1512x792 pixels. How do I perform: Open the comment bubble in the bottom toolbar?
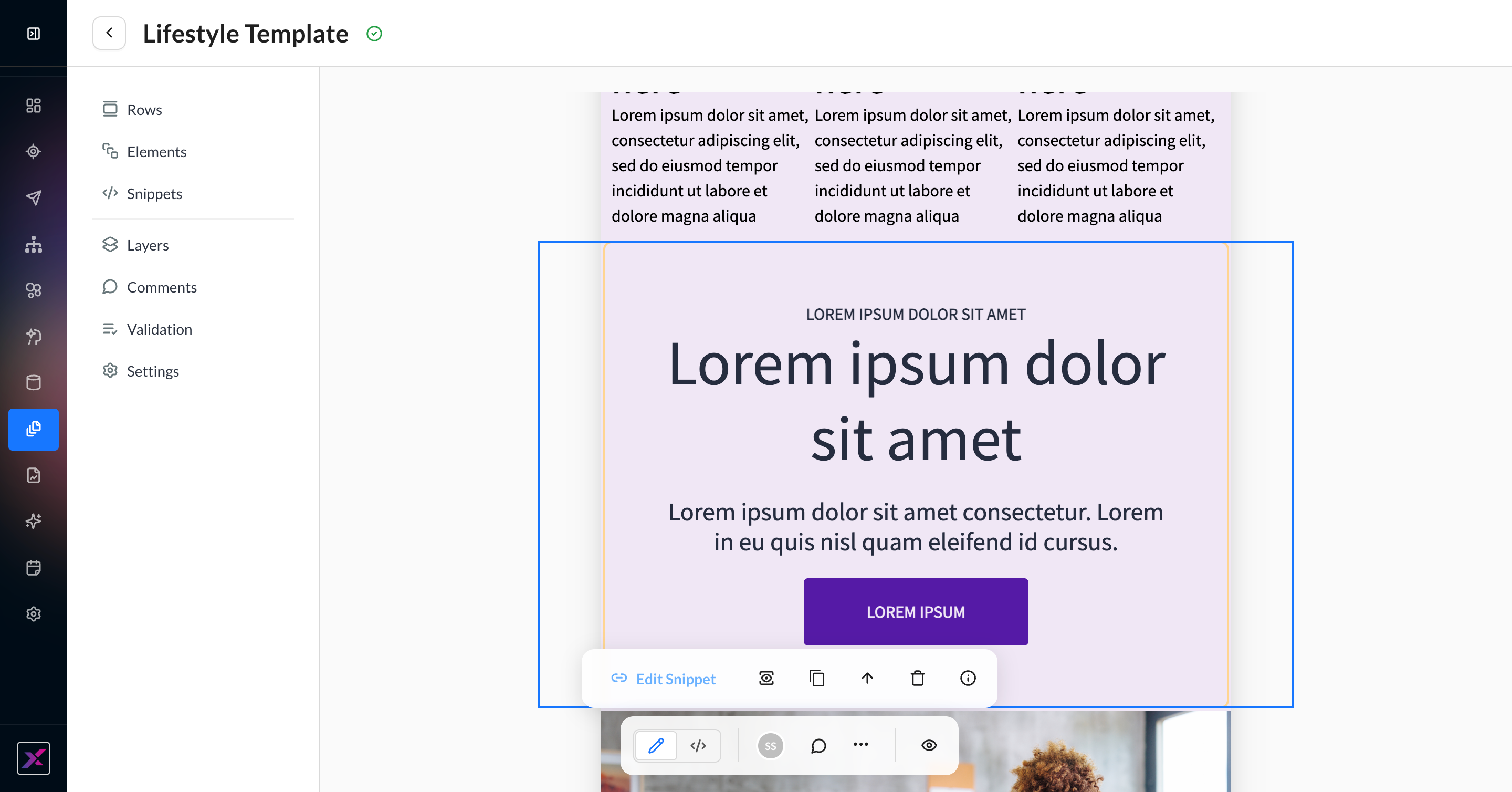tap(818, 746)
